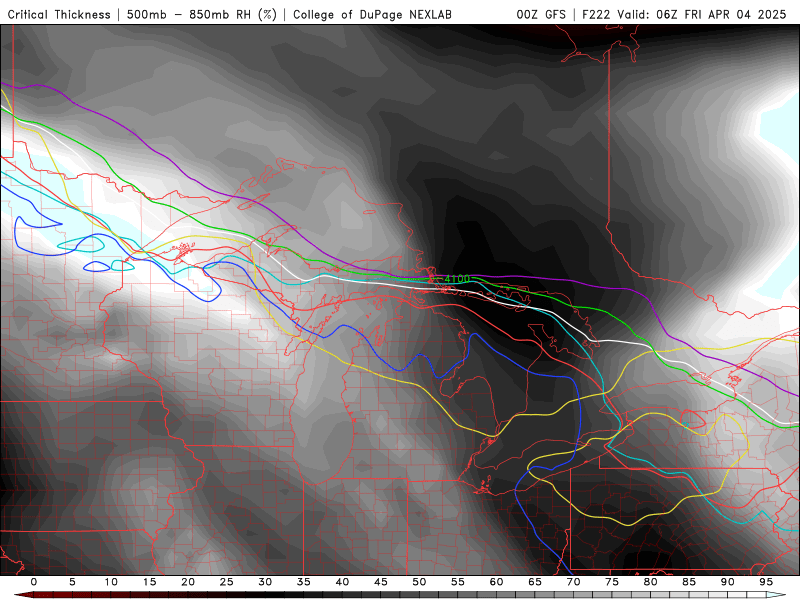
Task: Click the "F222" forecast hour text
Action: 597,15
